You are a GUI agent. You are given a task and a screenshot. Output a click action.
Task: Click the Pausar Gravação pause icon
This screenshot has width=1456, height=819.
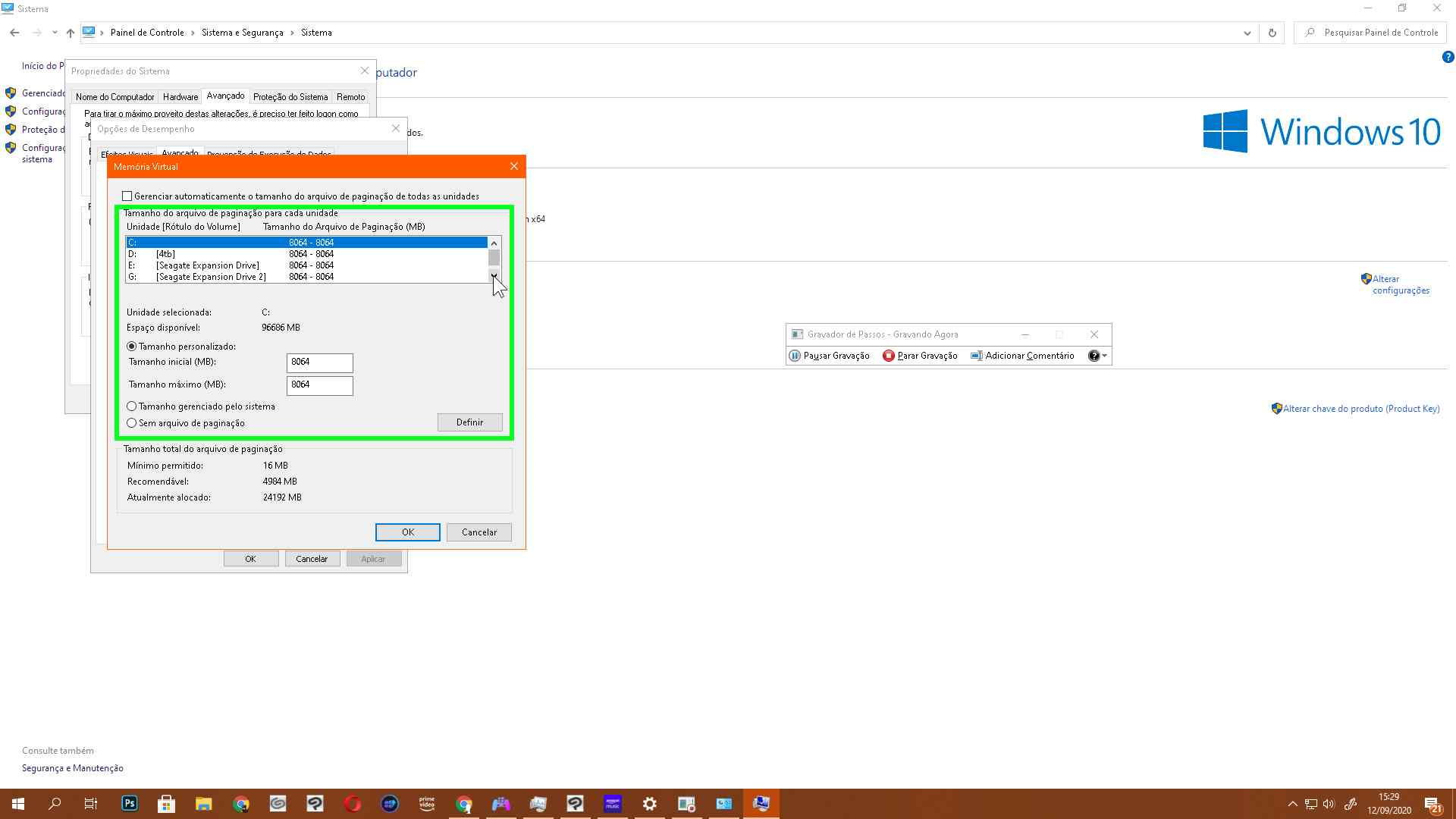(794, 356)
